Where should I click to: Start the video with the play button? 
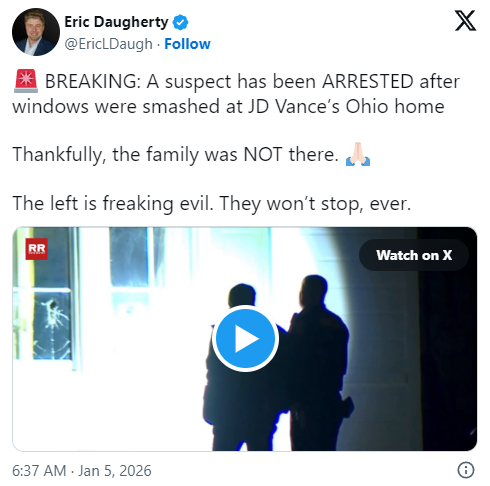[245, 339]
